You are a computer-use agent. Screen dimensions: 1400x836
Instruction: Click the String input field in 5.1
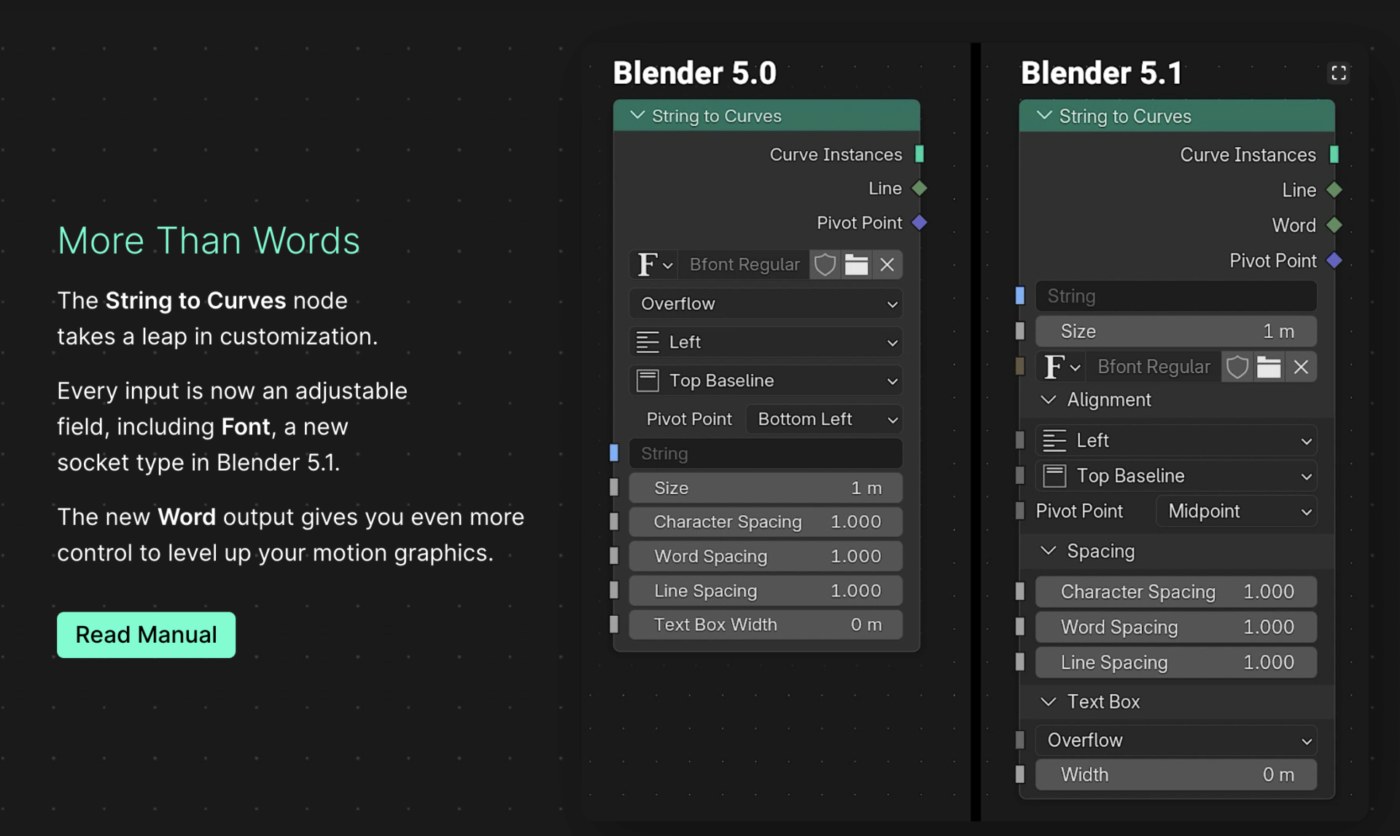click(x=1176, y=296)
